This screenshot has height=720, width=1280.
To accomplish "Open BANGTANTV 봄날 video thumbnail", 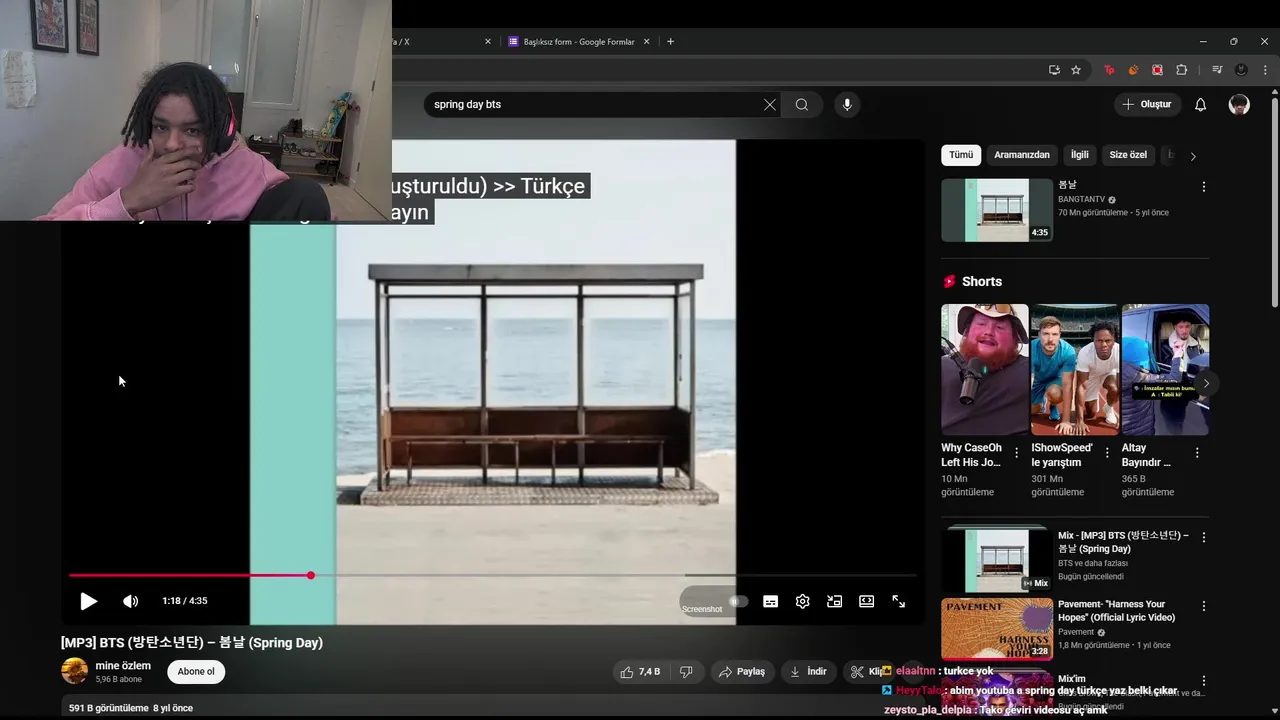I will pyautogui.click(x=997, y=210).
